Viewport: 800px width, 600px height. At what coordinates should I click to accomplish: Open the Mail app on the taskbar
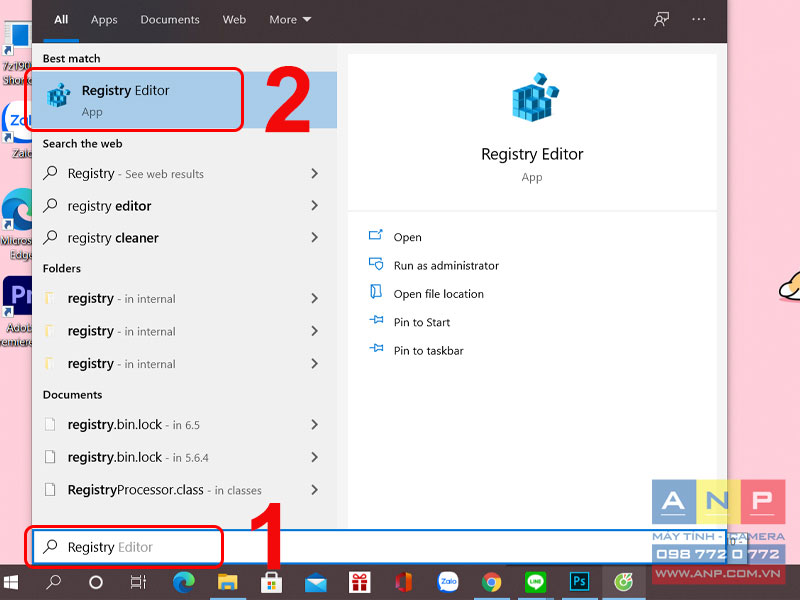coord(316,583)
